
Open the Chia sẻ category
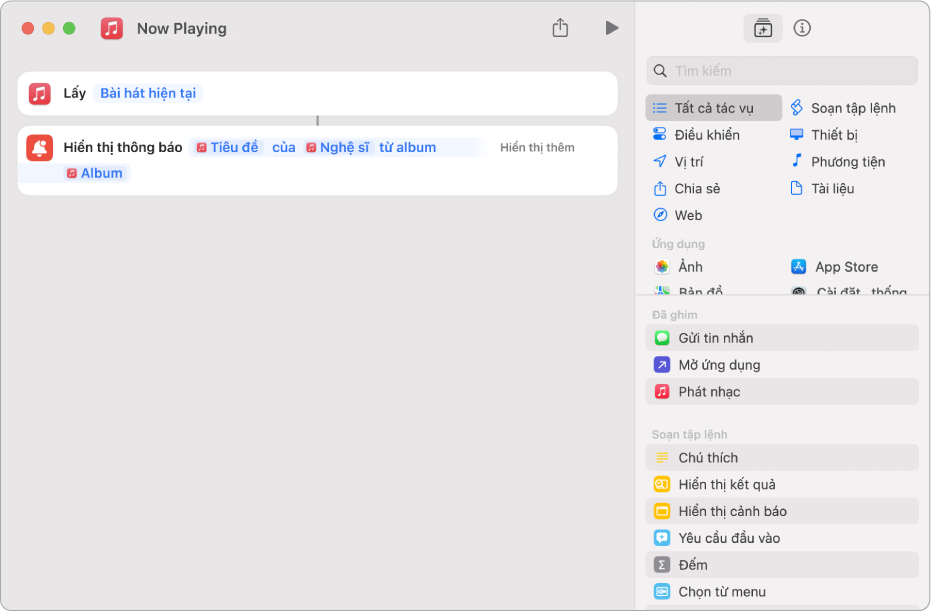tap(686, 189)
